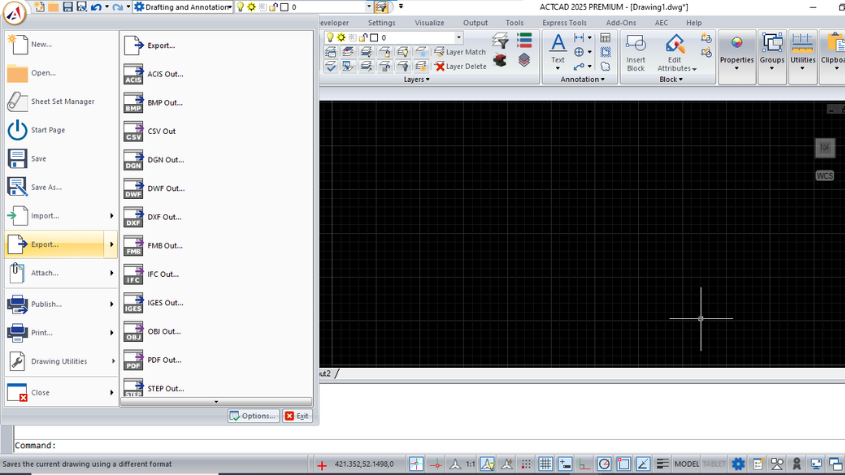Toggle the ortho mode angle icon

[584, 464]
